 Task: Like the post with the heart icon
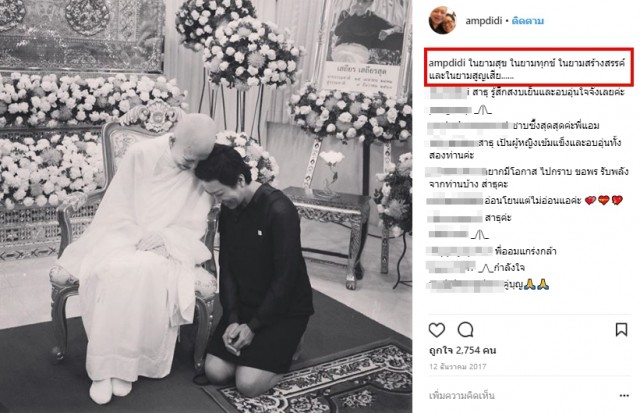tap(437, 330)
